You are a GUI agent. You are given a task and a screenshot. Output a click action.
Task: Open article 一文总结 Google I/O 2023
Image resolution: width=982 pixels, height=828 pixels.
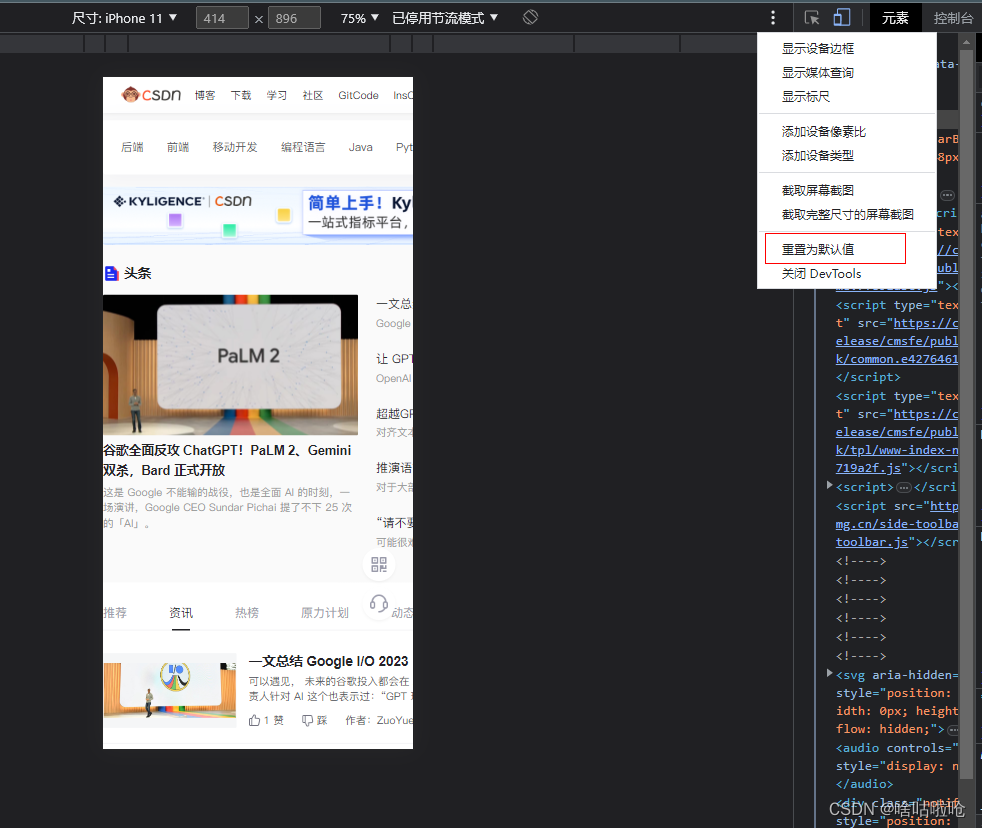[x=328, y=661]
